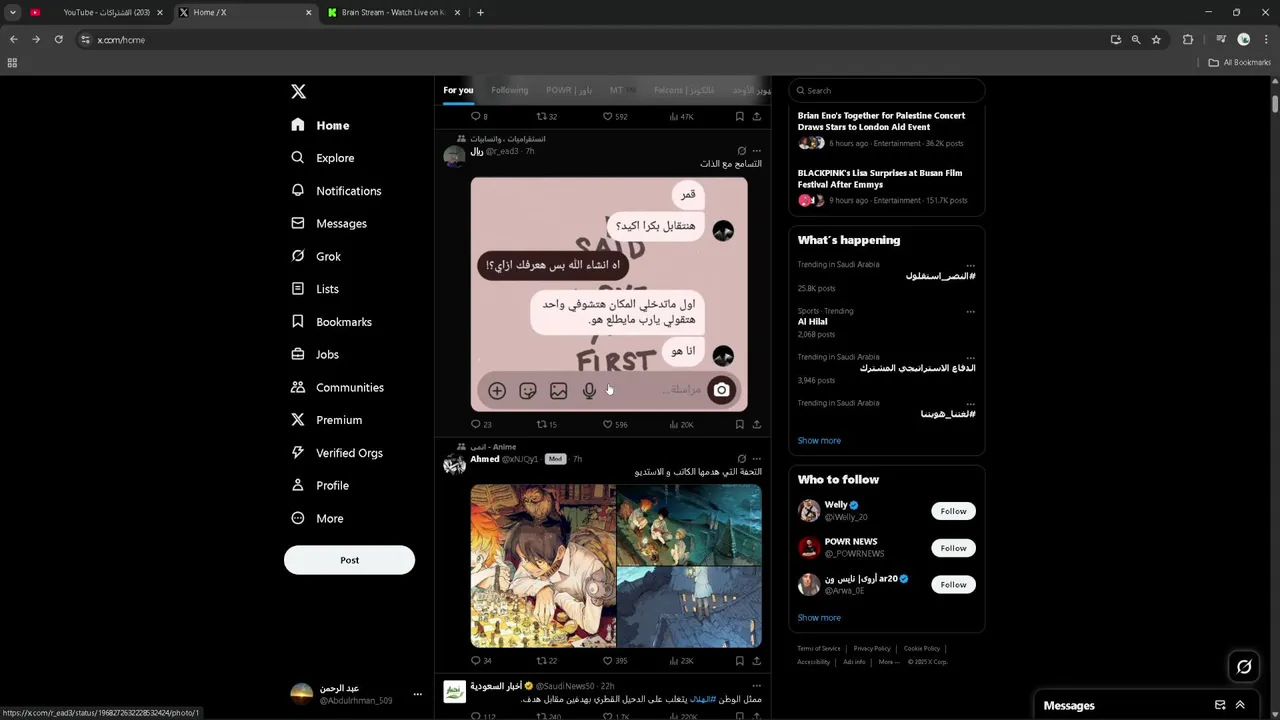Viewport: 1280px width, 720px height.
Task: Repost Ahmed's post with 22 reposts
Action: 546,660
